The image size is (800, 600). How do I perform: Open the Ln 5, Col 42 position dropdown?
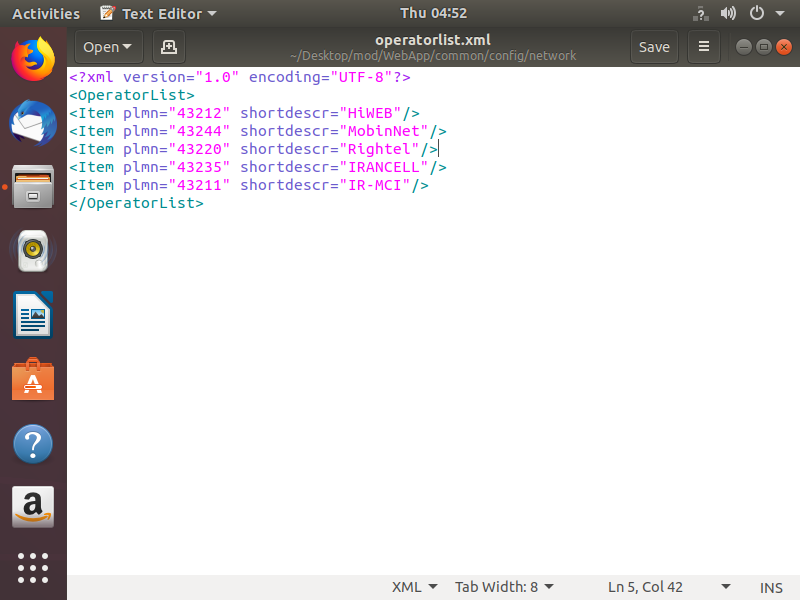(668, 587)
